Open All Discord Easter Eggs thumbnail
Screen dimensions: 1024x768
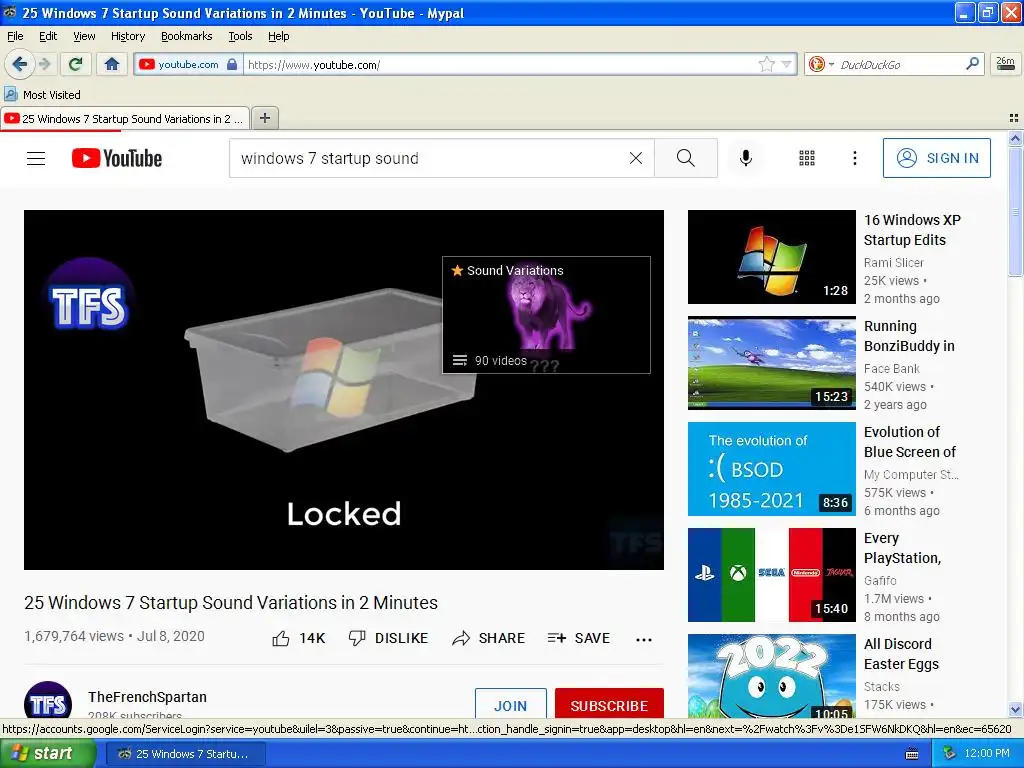(771, 677)
